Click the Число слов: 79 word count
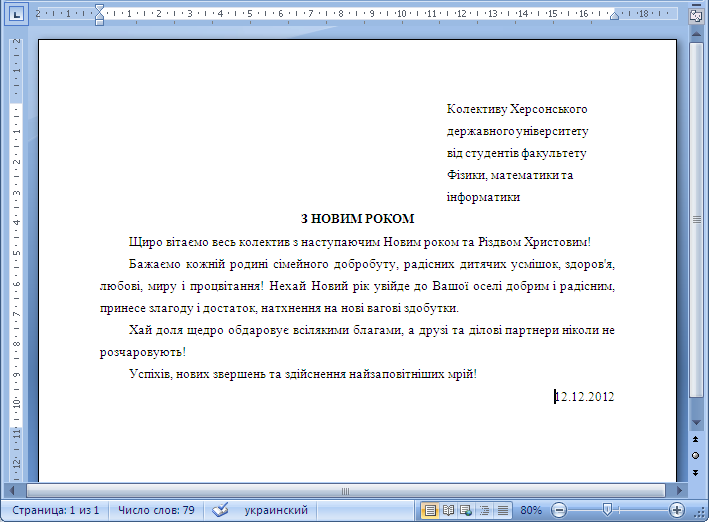 (x=156, y=510)
